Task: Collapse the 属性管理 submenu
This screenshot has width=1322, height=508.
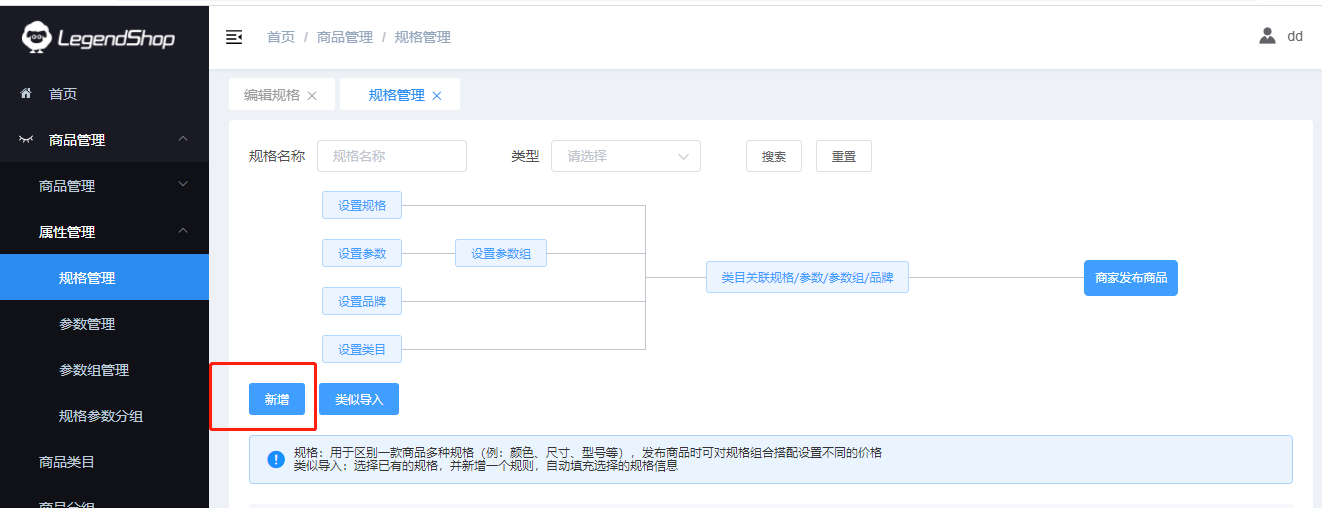Action: 183,231
